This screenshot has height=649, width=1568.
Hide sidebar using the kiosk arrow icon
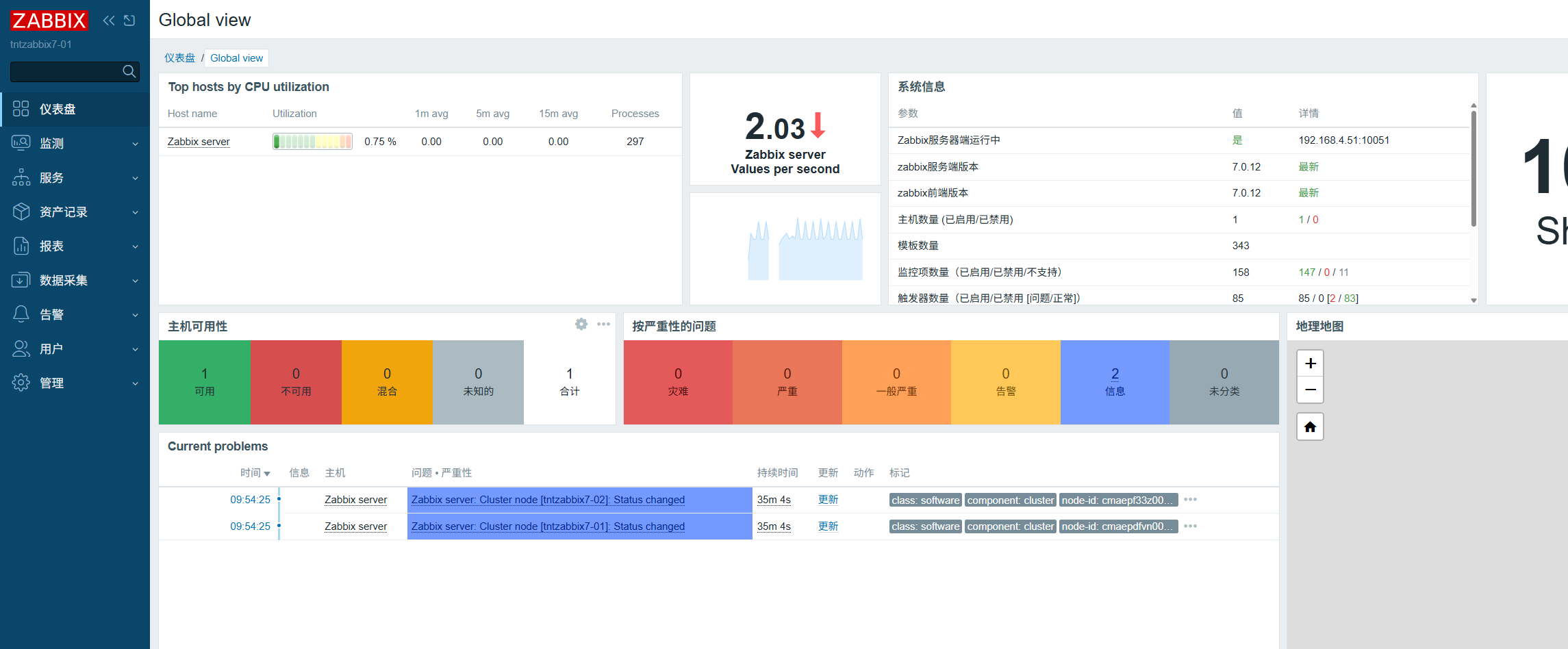[129, 21]
